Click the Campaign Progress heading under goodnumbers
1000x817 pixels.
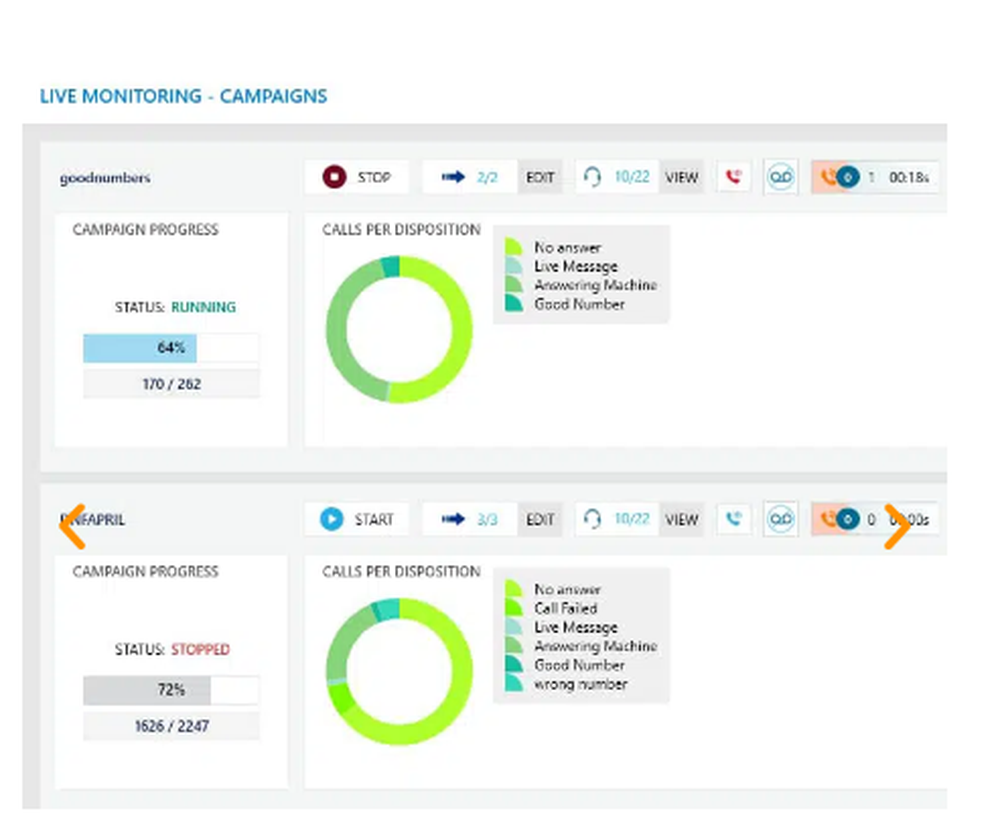tap(145, 230)
